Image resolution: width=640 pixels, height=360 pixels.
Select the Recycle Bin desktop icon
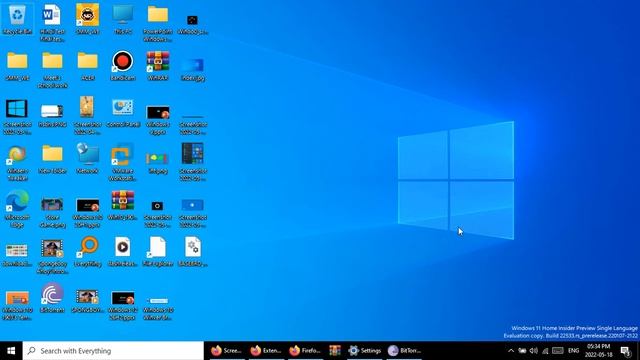[17, 19]
